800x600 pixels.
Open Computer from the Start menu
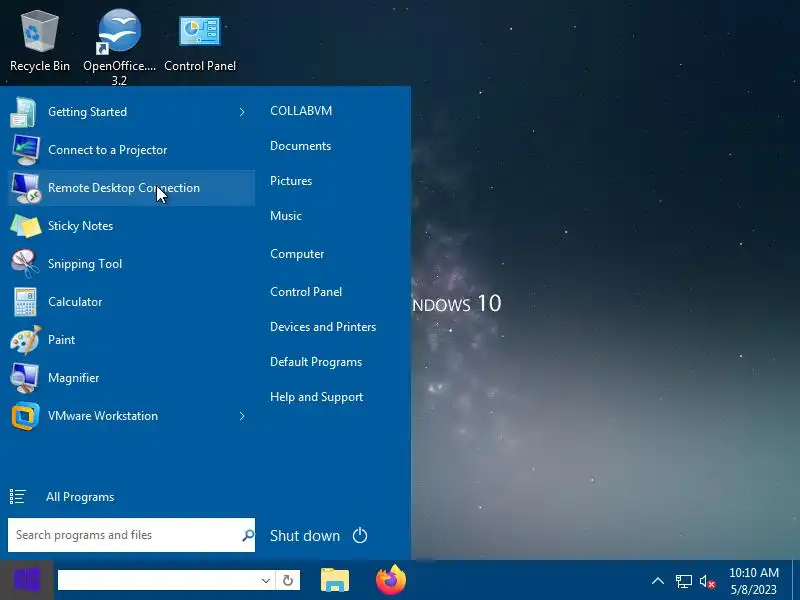pyautogui.click(x=297, y=254)
